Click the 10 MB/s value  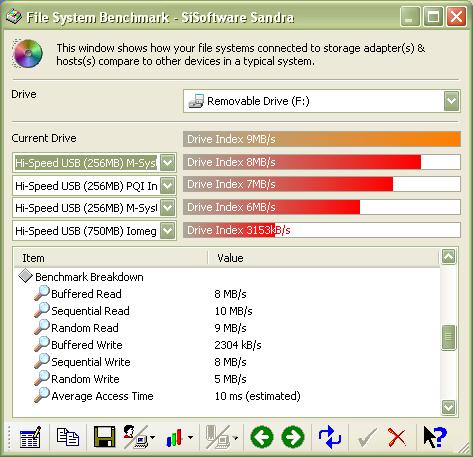pyautogui.click(x=233, y=311)
